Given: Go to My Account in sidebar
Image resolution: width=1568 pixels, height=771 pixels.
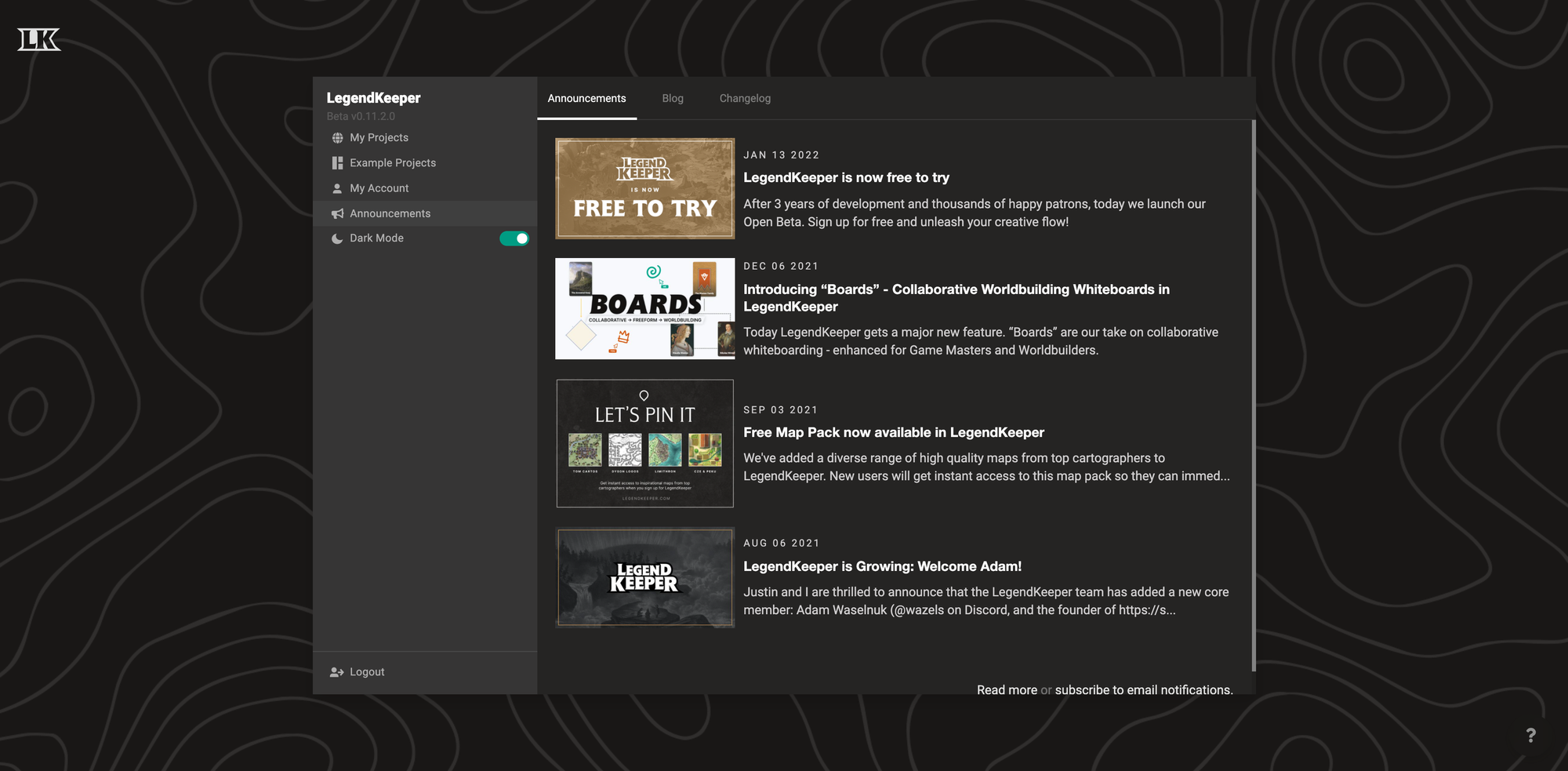Looking at the screenshot, I should point(425,188).
